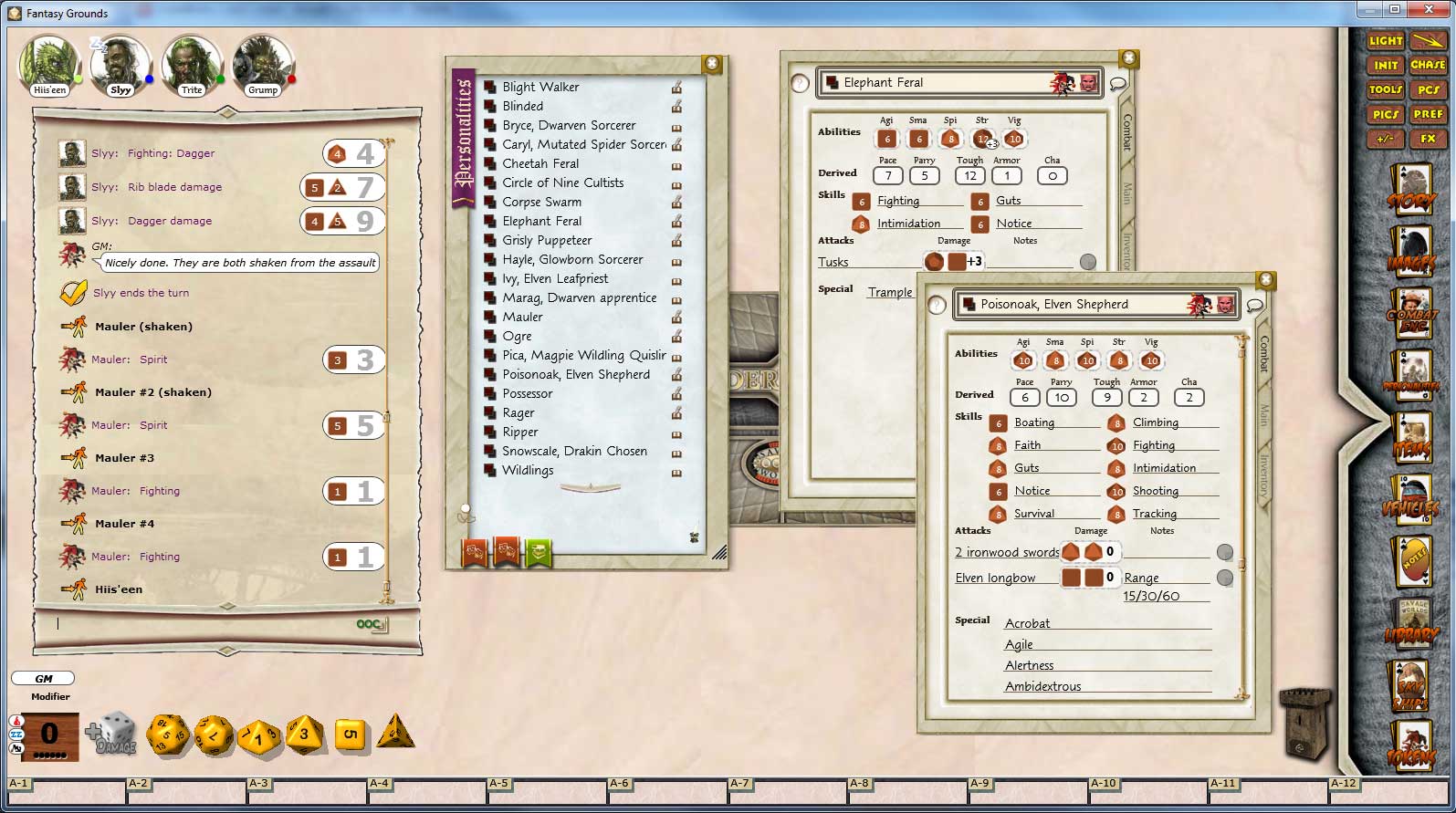Open the Ogre personality entry
The width and height of the screenshot is (1456, 813).
pos(517,336)
